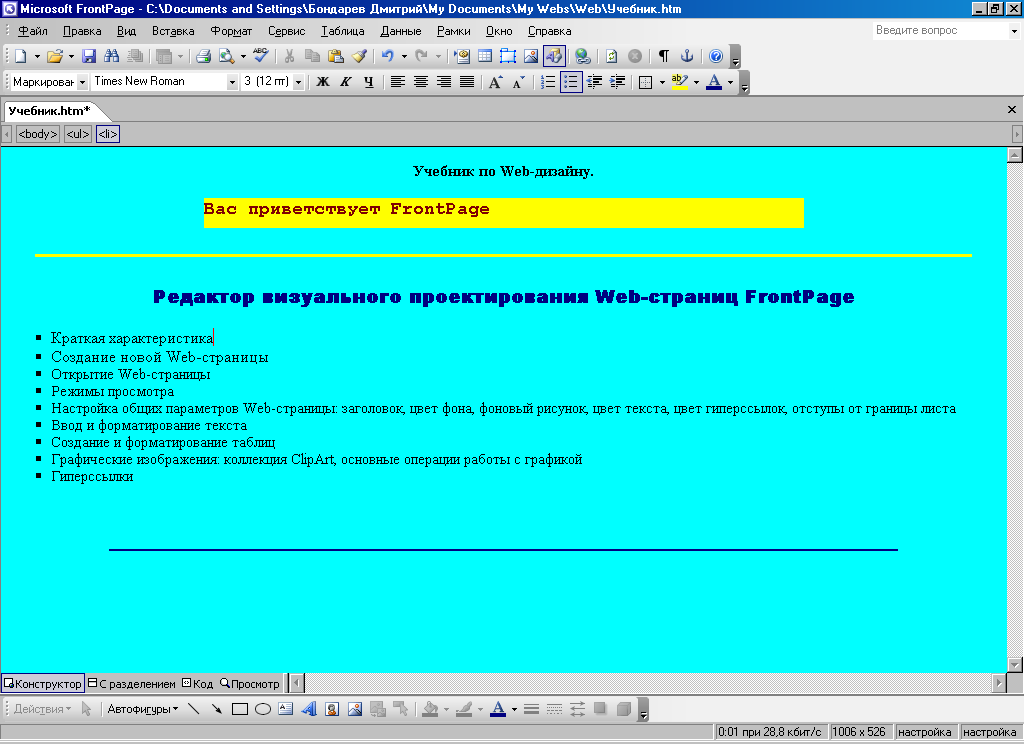Toggle the bulleted list button
The image size is (1024, 744).
571,82
